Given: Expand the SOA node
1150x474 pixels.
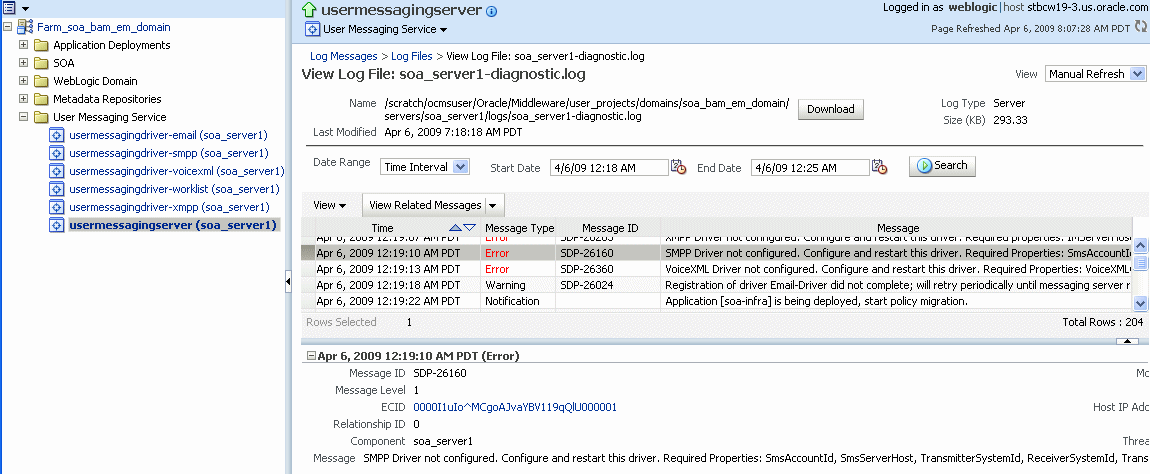Looking at the screenshot, I should tap(23, 63).
